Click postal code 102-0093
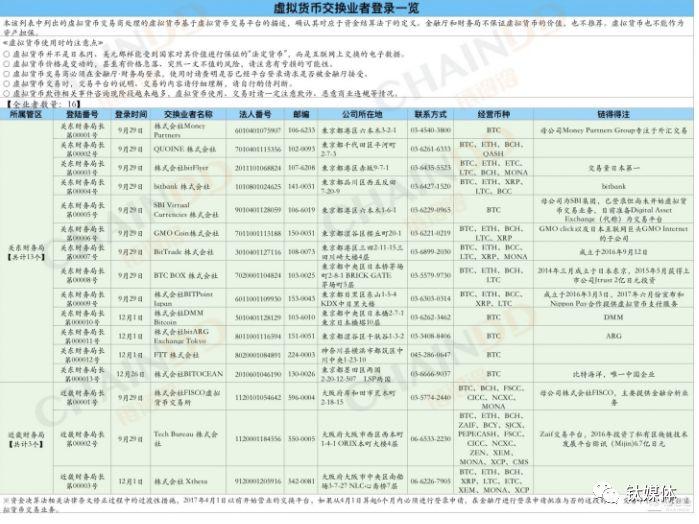The width and height of the screenshot is (699, 524). tap(301, 149)
